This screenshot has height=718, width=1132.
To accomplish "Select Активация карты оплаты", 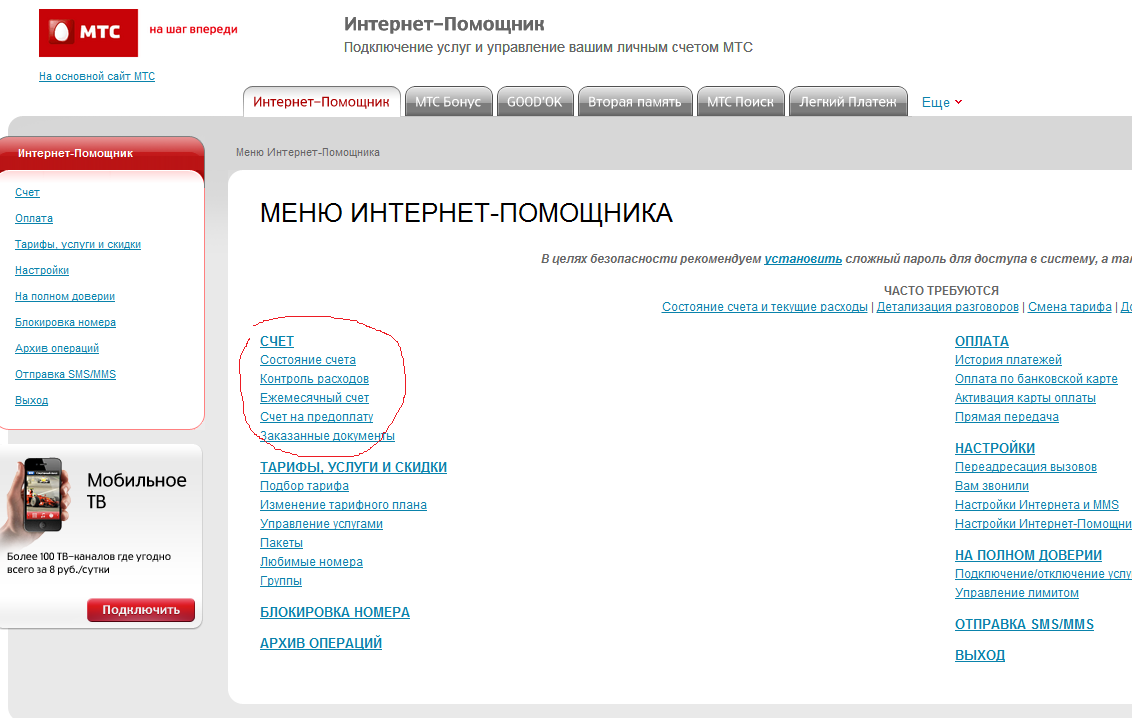I will click(x=1025, y=398).
